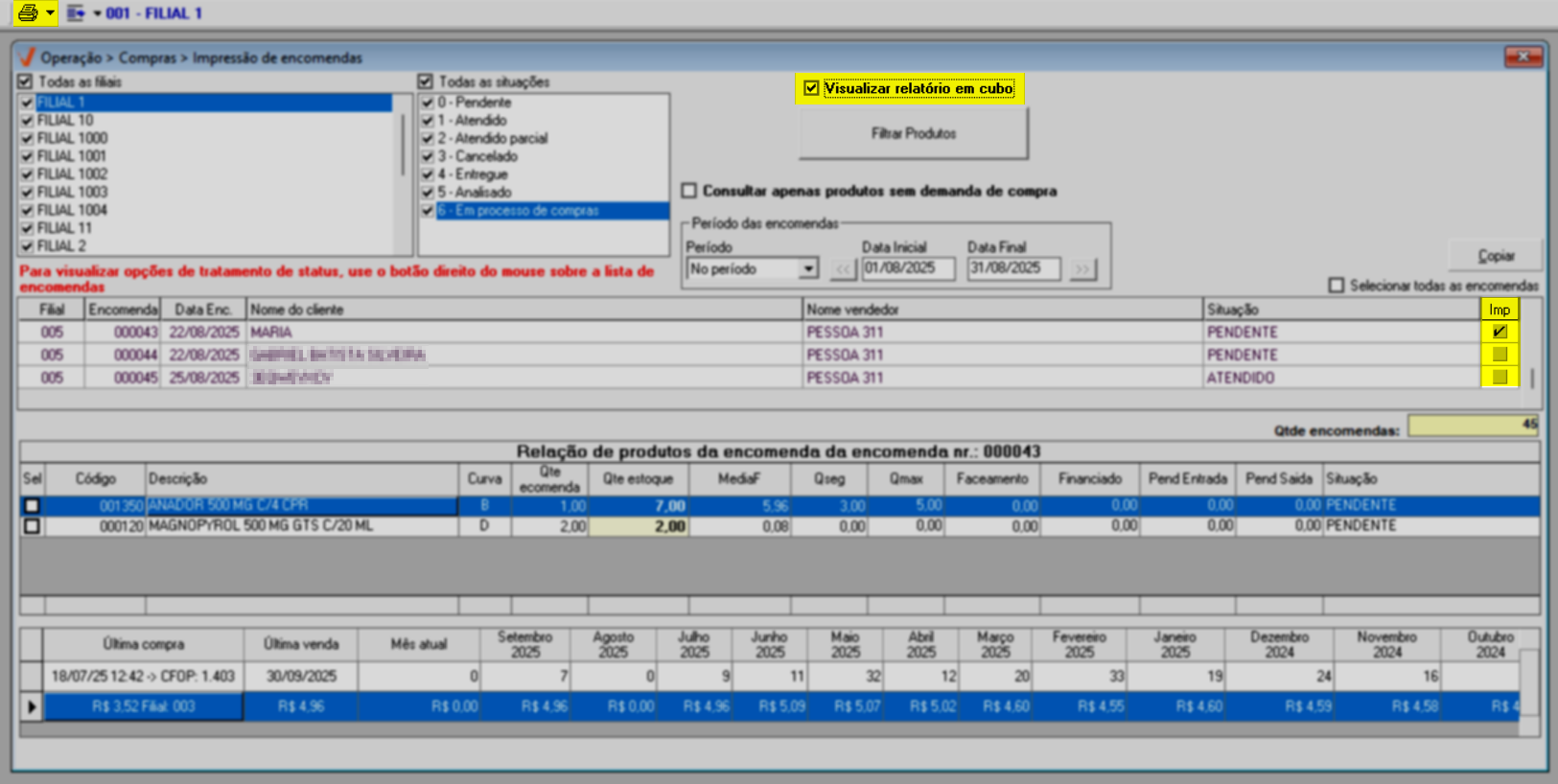Image resolution: width=1558 pixels, height=784 pixels.
Task: Select the ANADOR 500 MG product checkbox
Action: (x=32, y=505)
